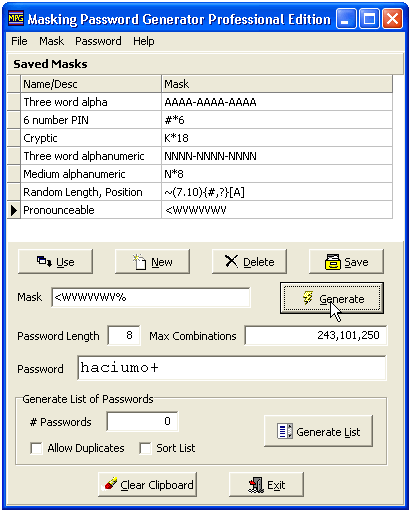Click the eraser icon on Clear Clipboard
The image size is (411, 512).
click(111, 484)
